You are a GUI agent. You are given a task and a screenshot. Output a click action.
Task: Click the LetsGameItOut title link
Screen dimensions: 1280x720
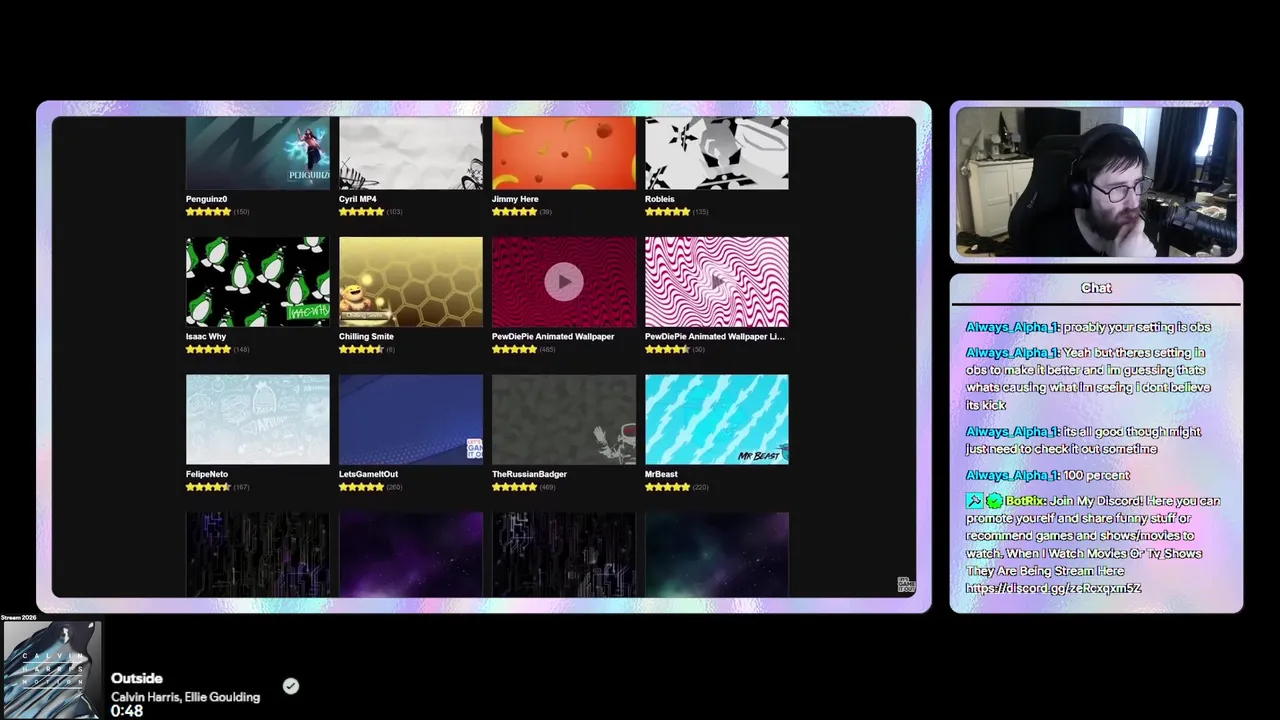point(368,474)
